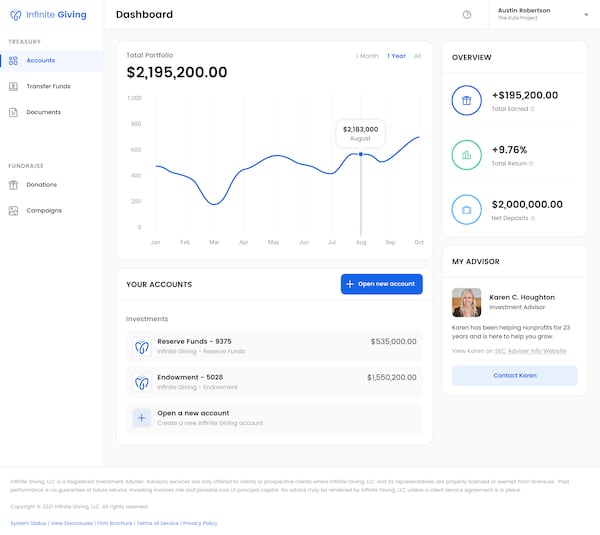
Task: Go to Transfer Funds in sidebar
Action: [x=48, y=86]
